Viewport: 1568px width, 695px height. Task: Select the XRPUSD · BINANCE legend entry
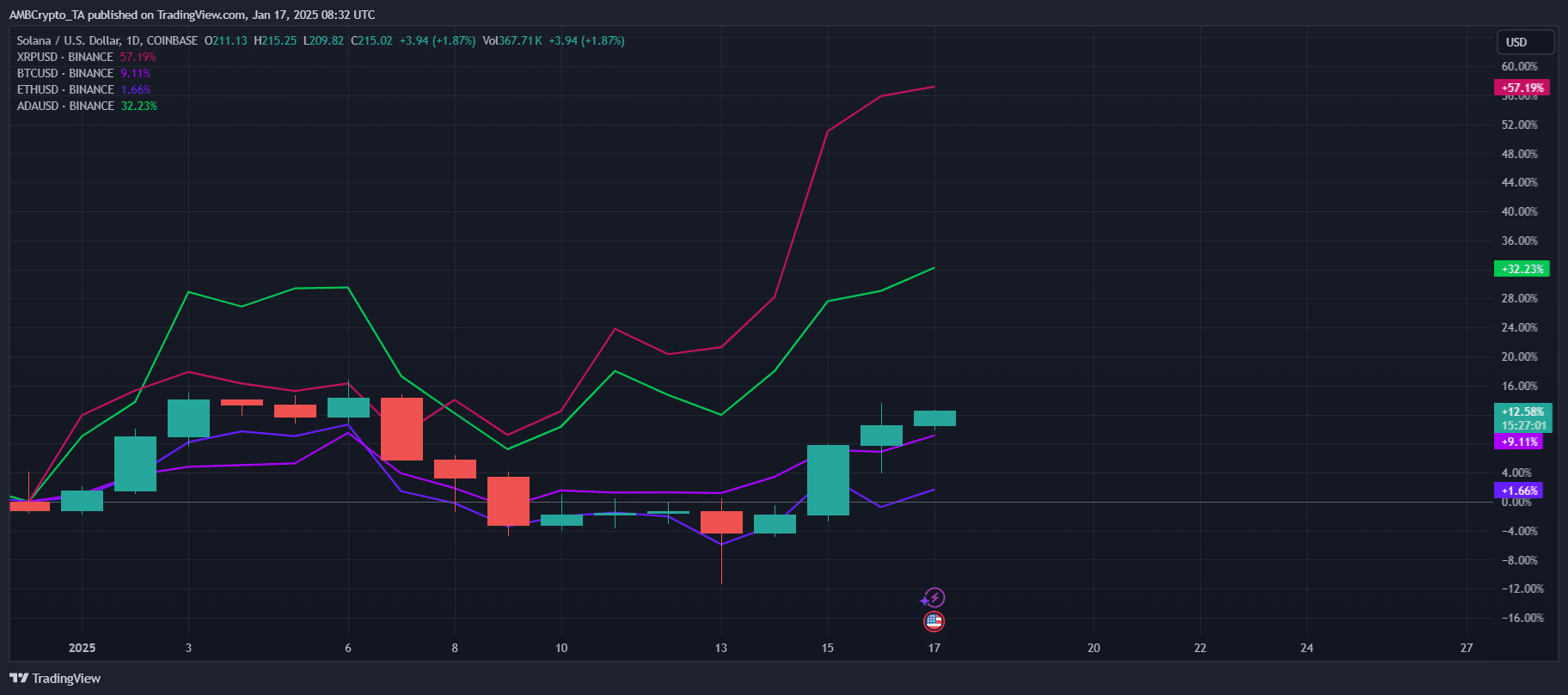pos(65,57)
